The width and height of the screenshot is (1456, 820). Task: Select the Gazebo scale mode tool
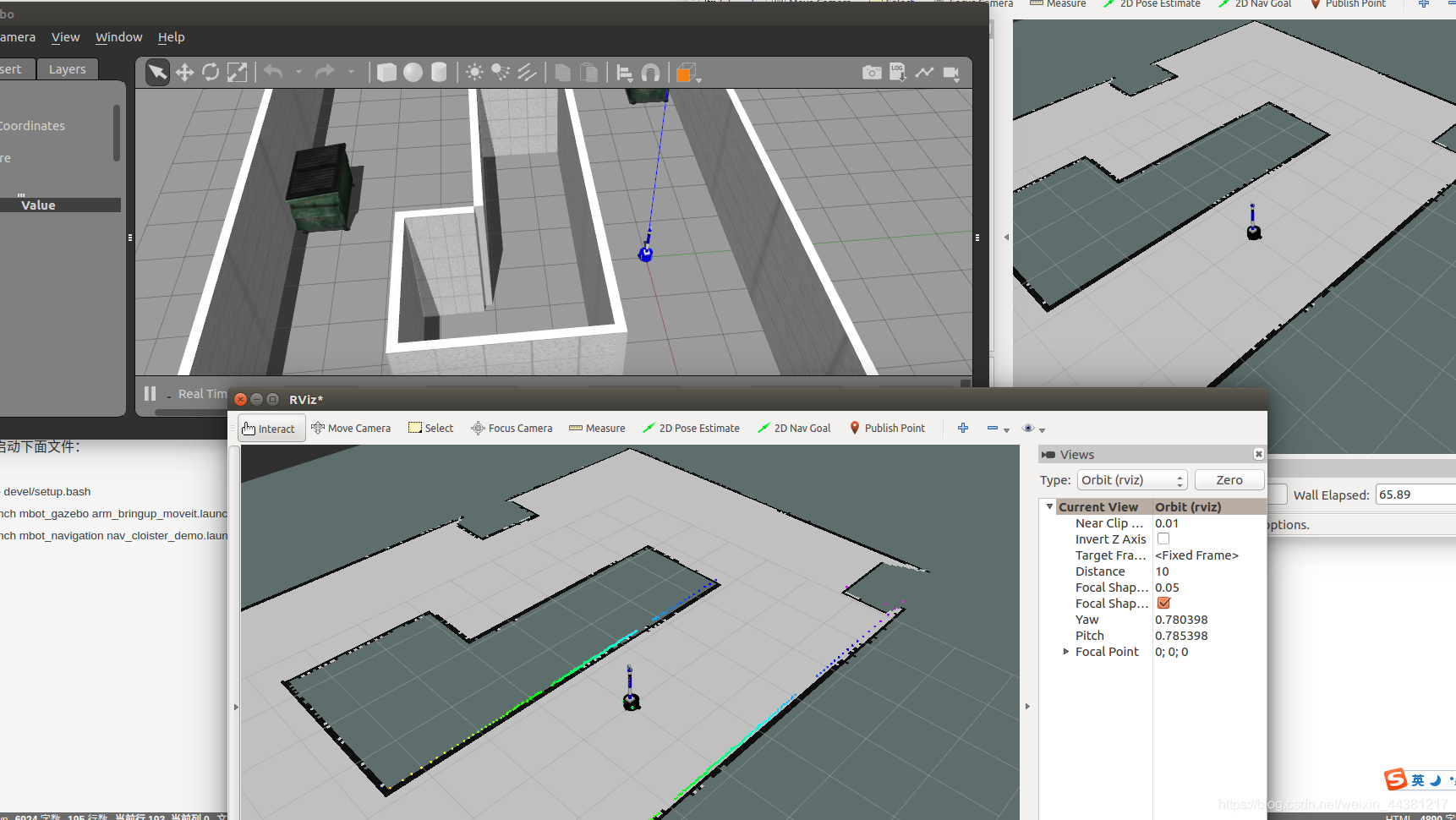tap(238, 73)
